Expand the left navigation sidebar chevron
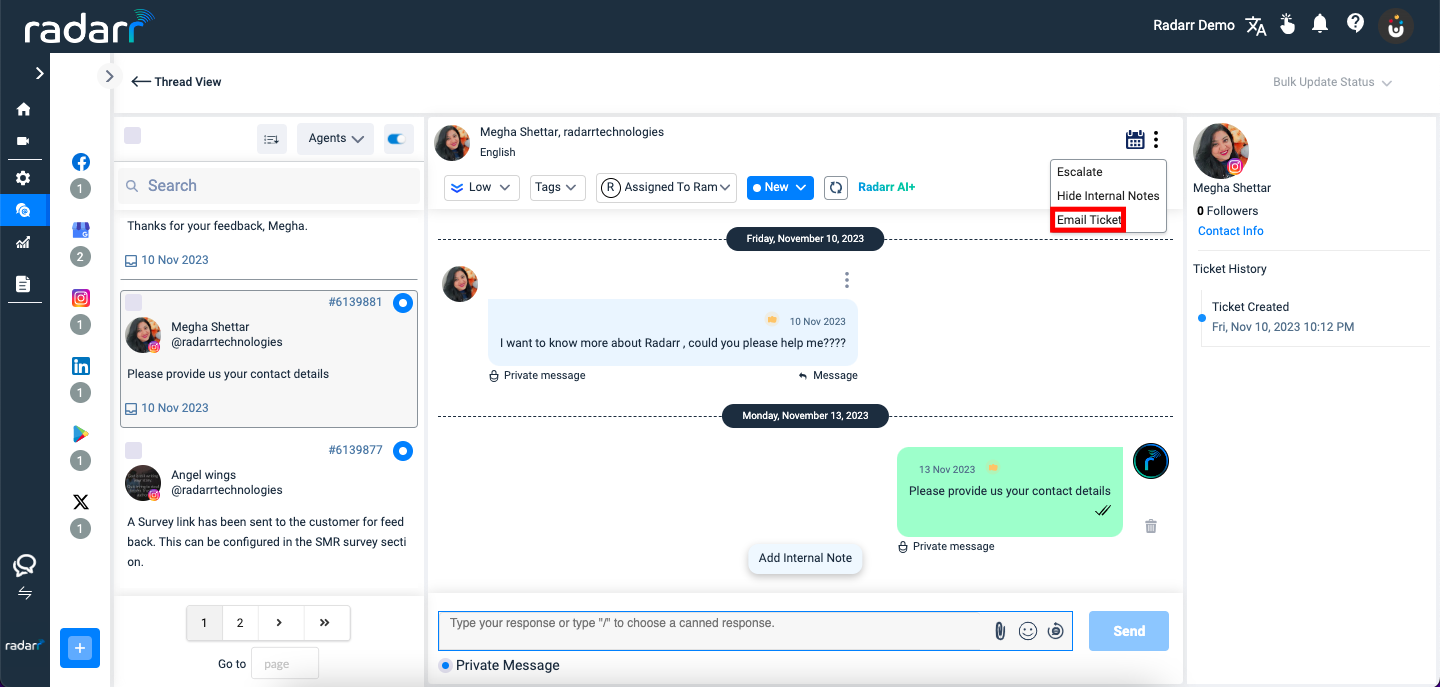Screen dimensions: 1440x687 (x=39, y=73)
